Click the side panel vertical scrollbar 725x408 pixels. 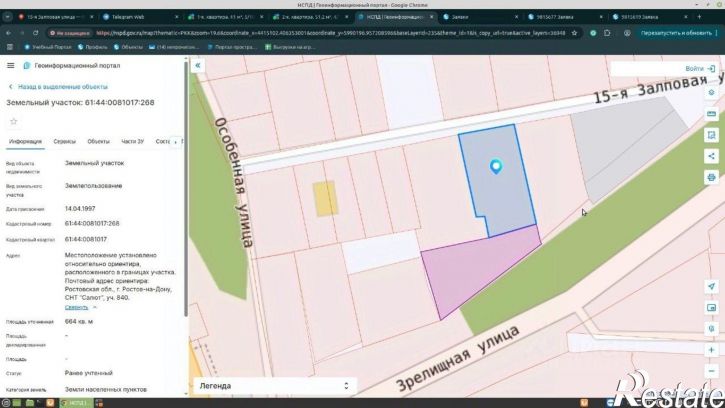pyautogui.click(x=186, y=187)
